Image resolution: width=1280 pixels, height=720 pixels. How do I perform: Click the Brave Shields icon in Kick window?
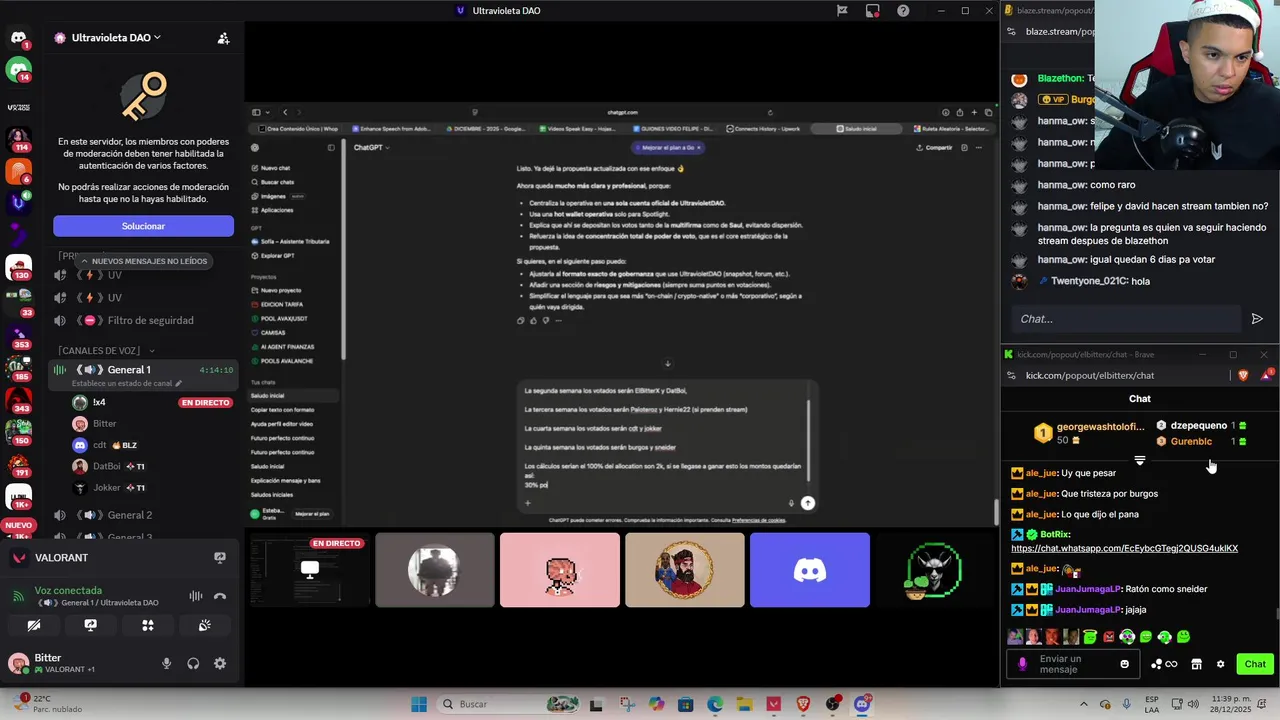pyautogui.click(x=1243, y=375)
